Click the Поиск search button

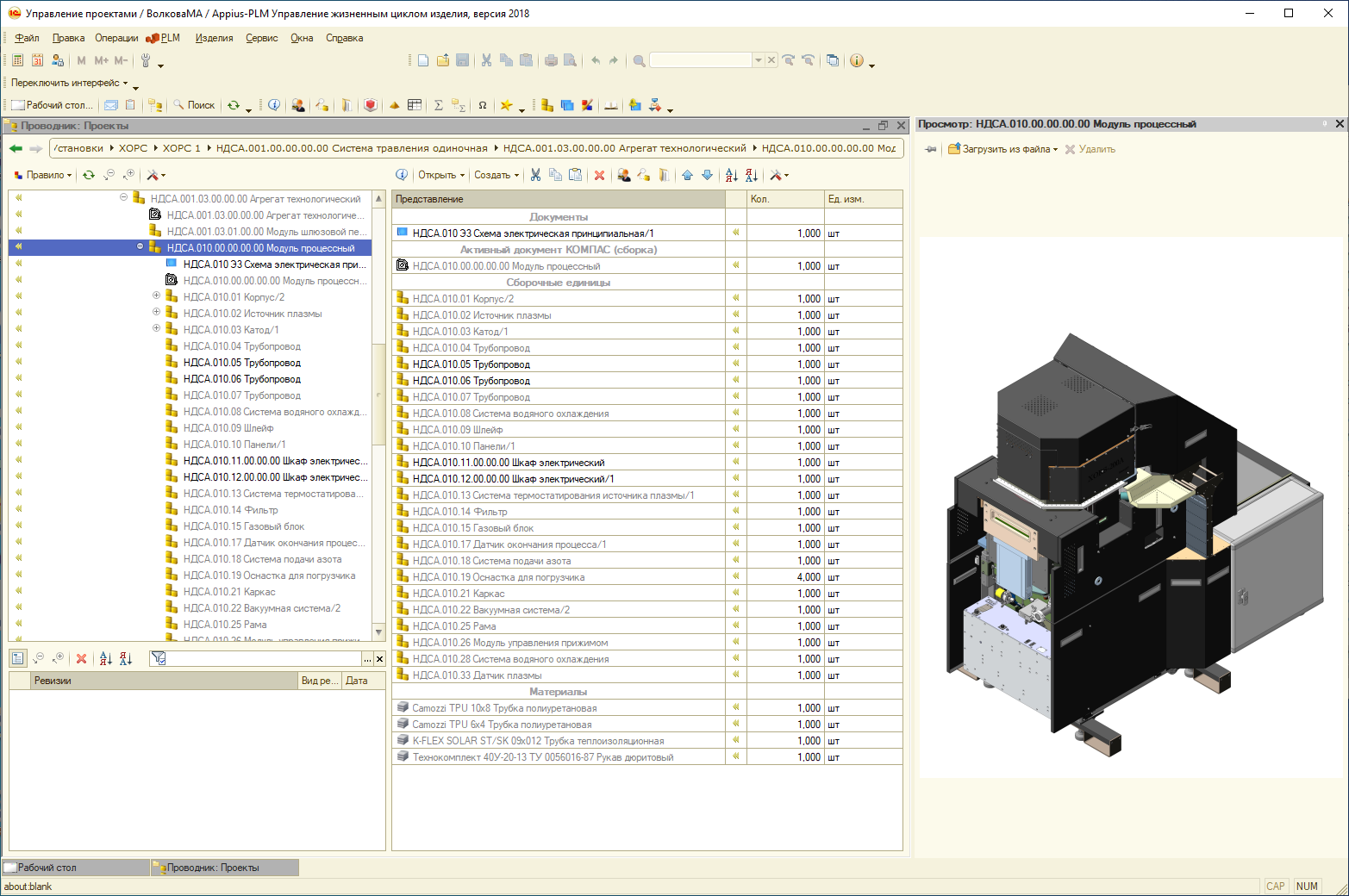pyautogui.click(x=194, y=105)
